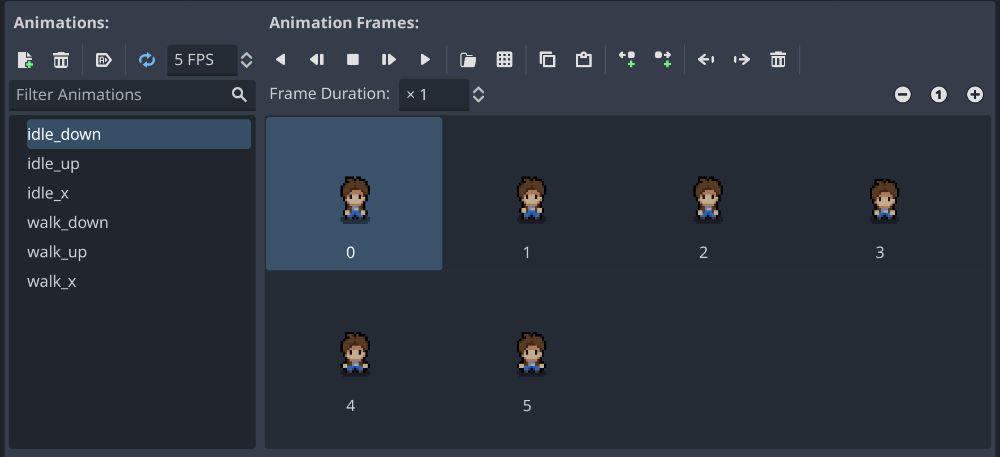This screenshot has width=1000, height=457.
Task: Click the FPS stepper arrows
Action: 247,60
